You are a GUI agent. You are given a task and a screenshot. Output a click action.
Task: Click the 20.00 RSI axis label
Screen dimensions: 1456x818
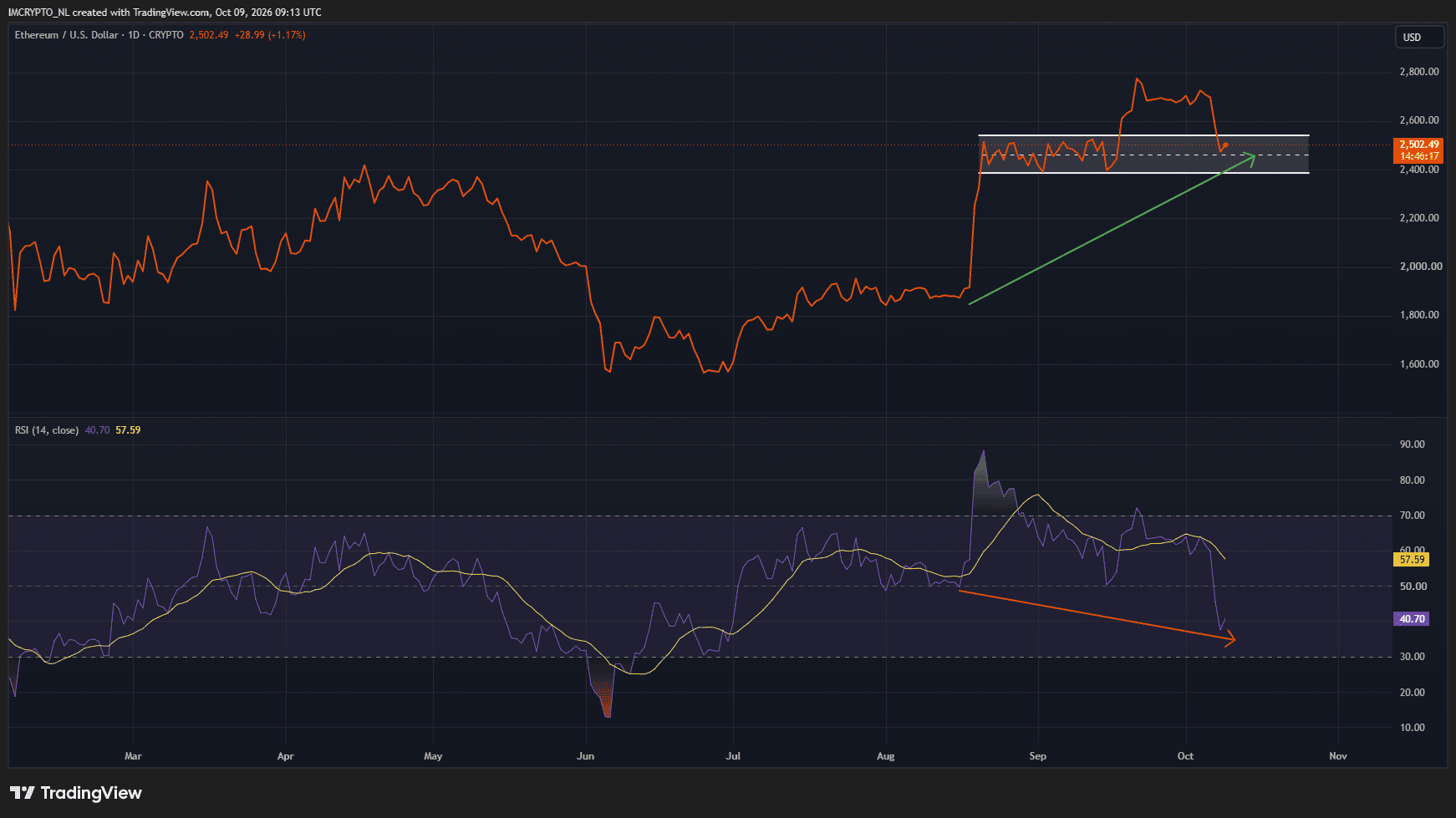coord(1413,693)
